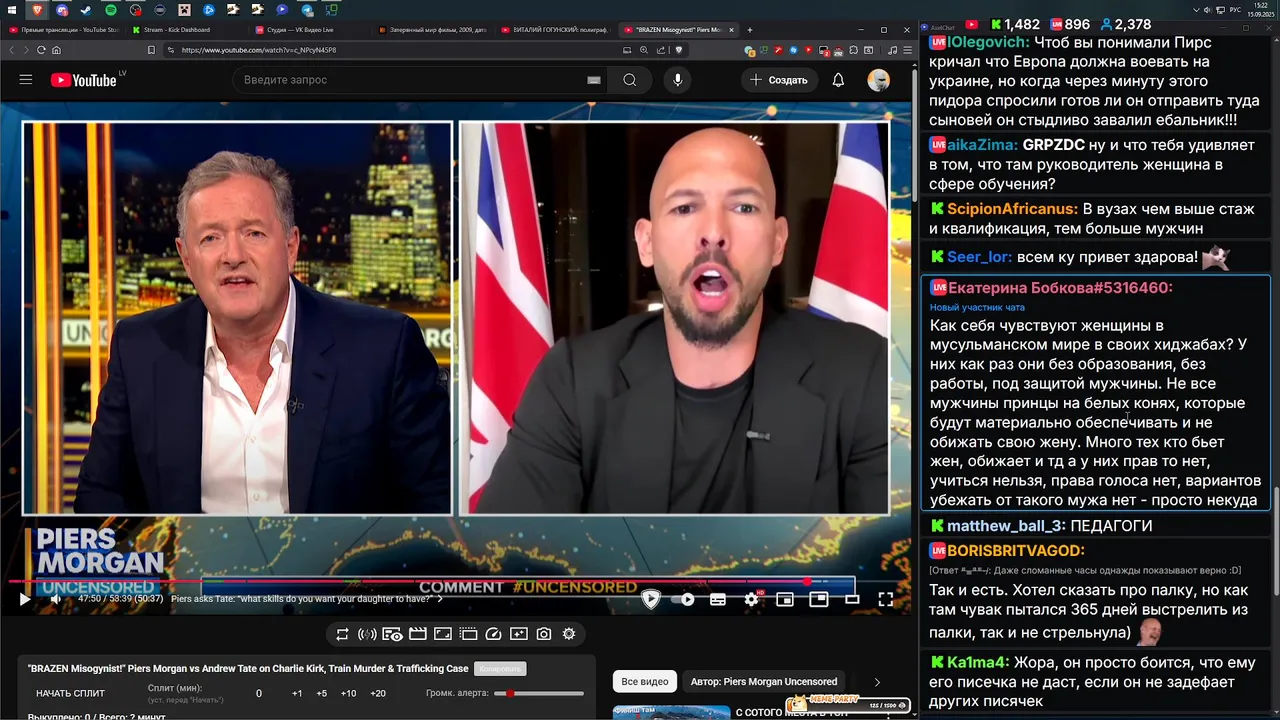Viewport: 1280px width, 720px height.
Task: Click РУС language indicator in the tray
Action: [1235, 10]
